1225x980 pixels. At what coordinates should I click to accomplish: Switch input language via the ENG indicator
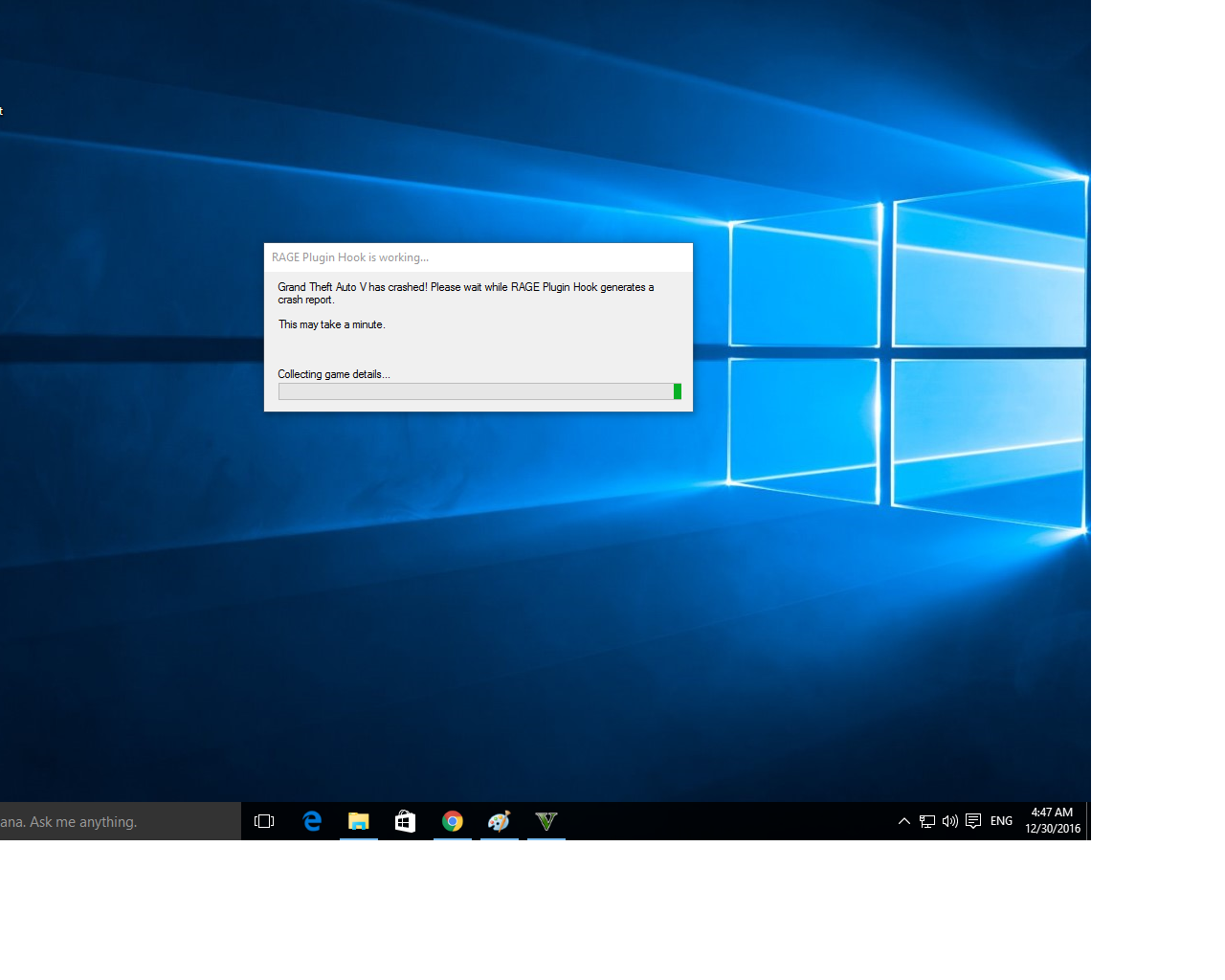click(1000, 821)
